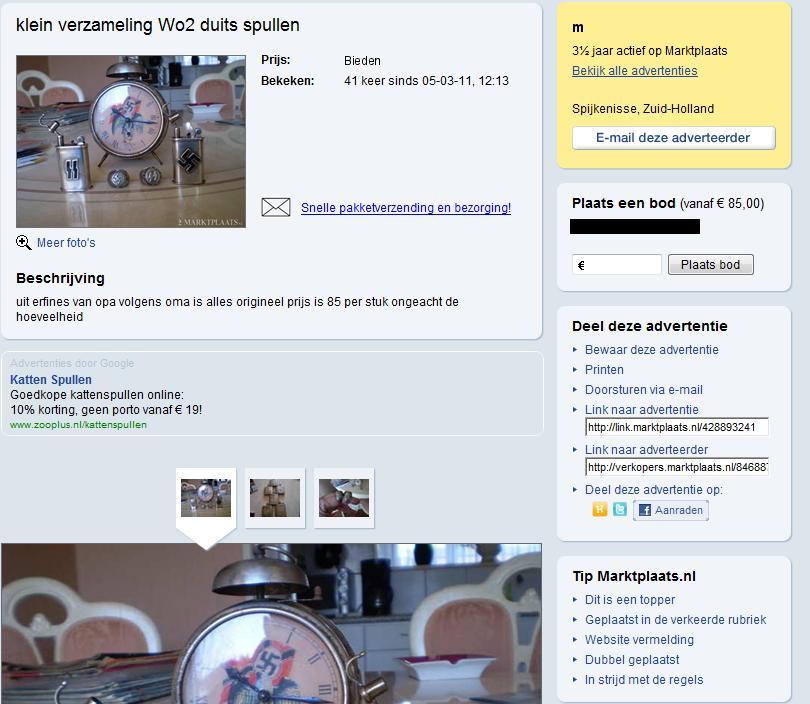
Task: Select the Link naar advertentie URL field
Action: tap(677, 427)
